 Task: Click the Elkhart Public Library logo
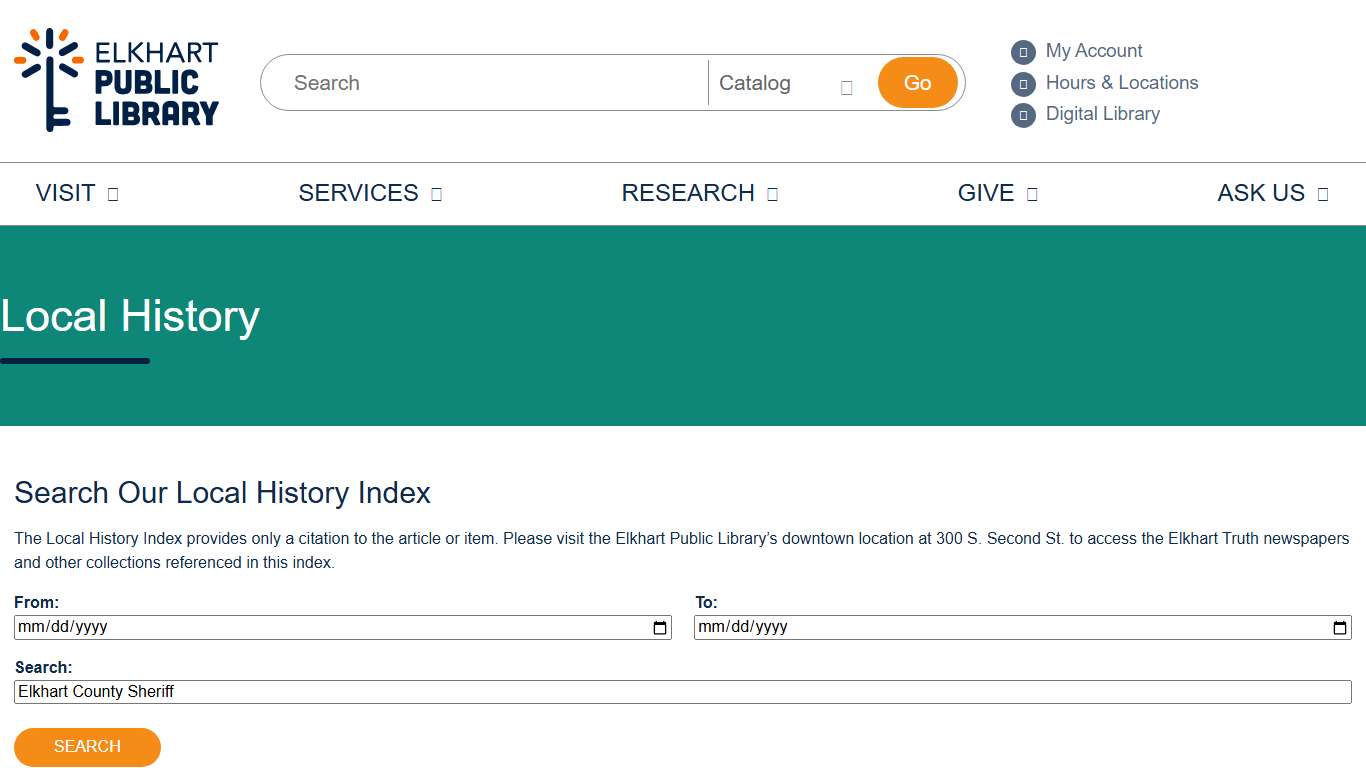pyautogui.click(x=116, y=80)
